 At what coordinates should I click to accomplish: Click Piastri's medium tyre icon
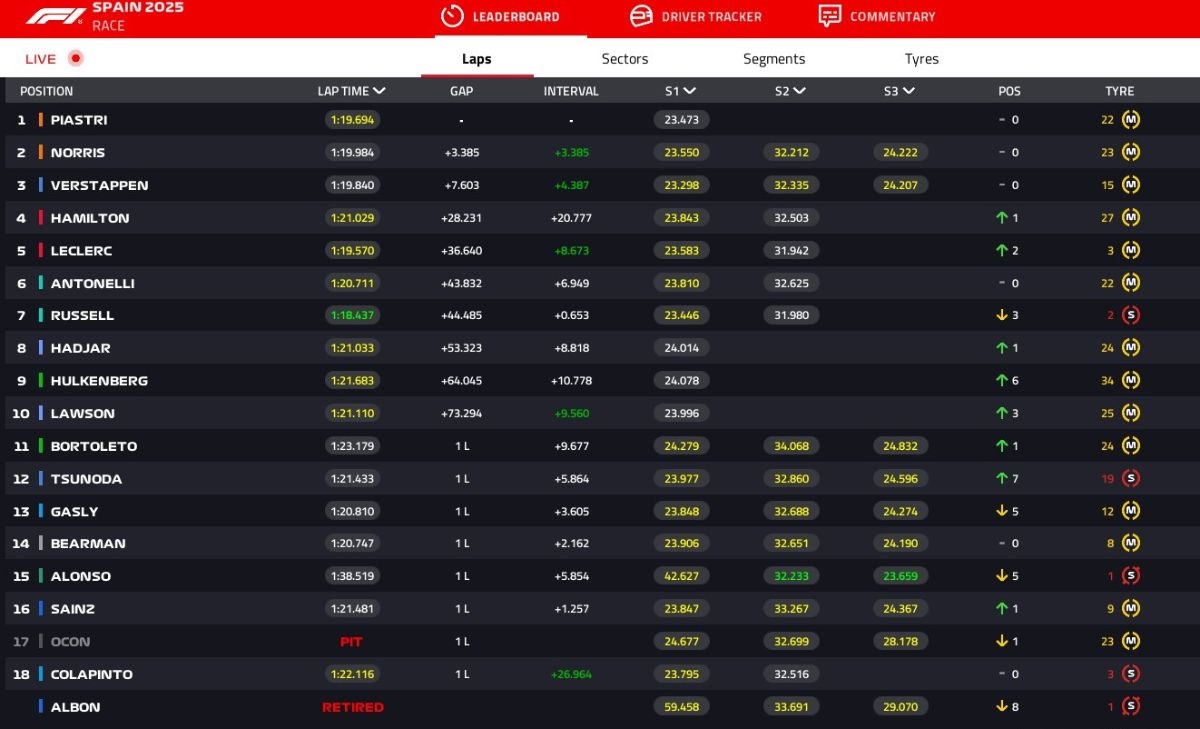pyautogui.click(x=1131, y=120)
